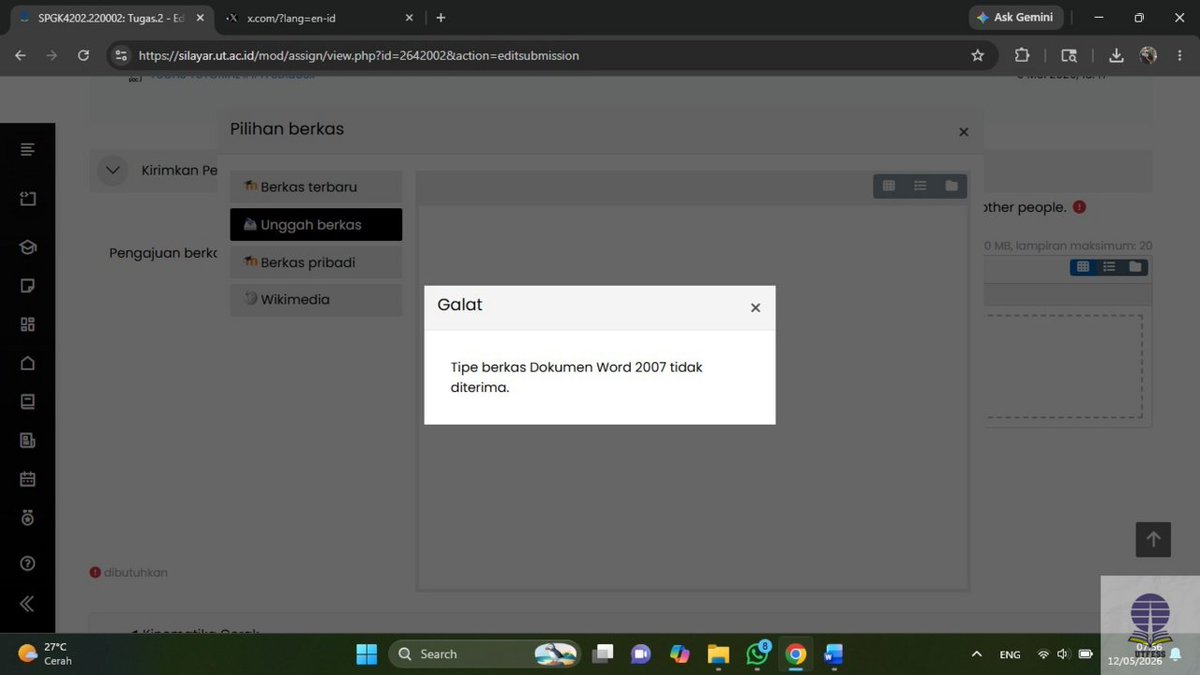
Task: Show submission files as icons
Action: pos(1083,267)
